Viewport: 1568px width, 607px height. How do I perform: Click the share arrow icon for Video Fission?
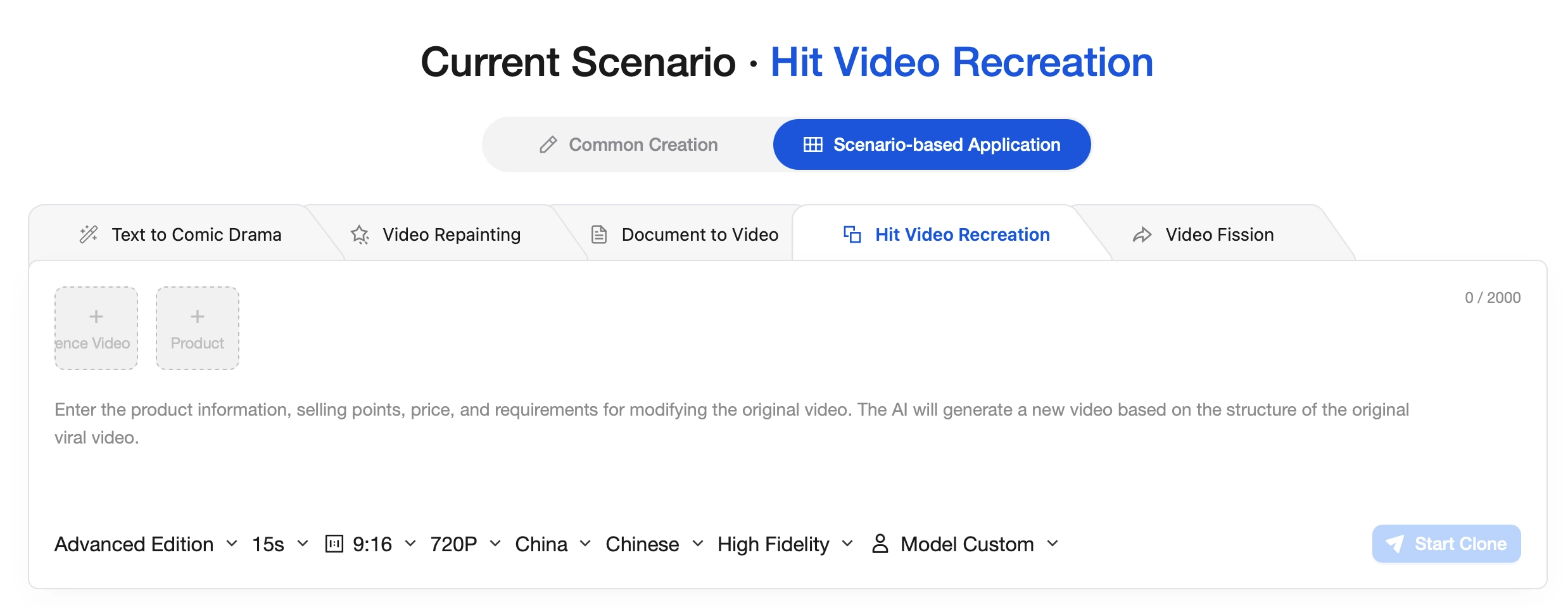click(1142, 235)
